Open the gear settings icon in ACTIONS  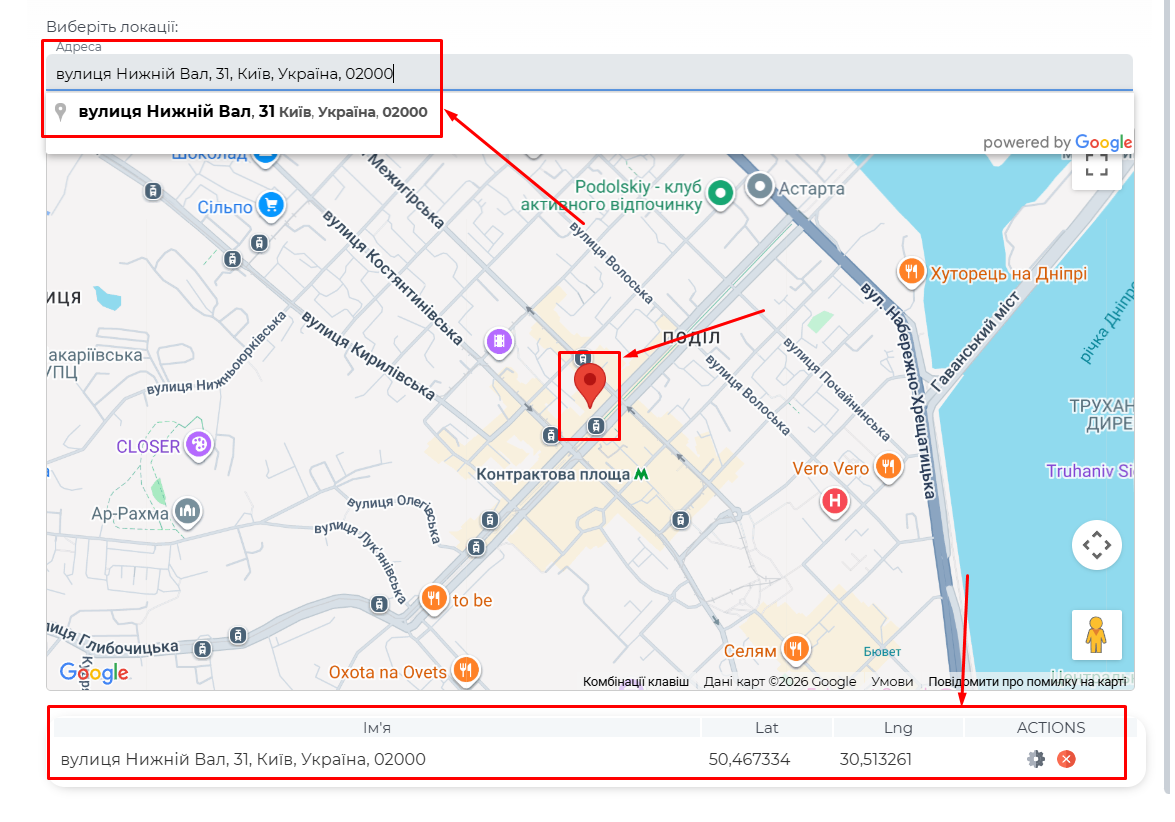click(1035, 759)
